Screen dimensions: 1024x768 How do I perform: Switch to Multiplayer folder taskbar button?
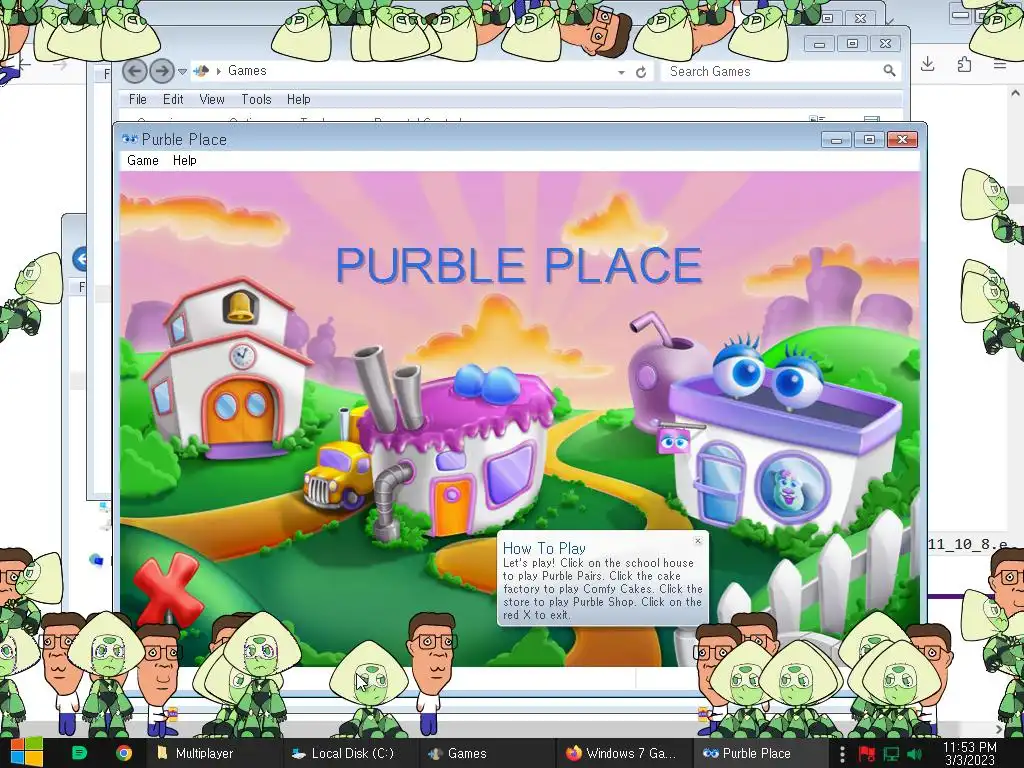coord(212,753)
